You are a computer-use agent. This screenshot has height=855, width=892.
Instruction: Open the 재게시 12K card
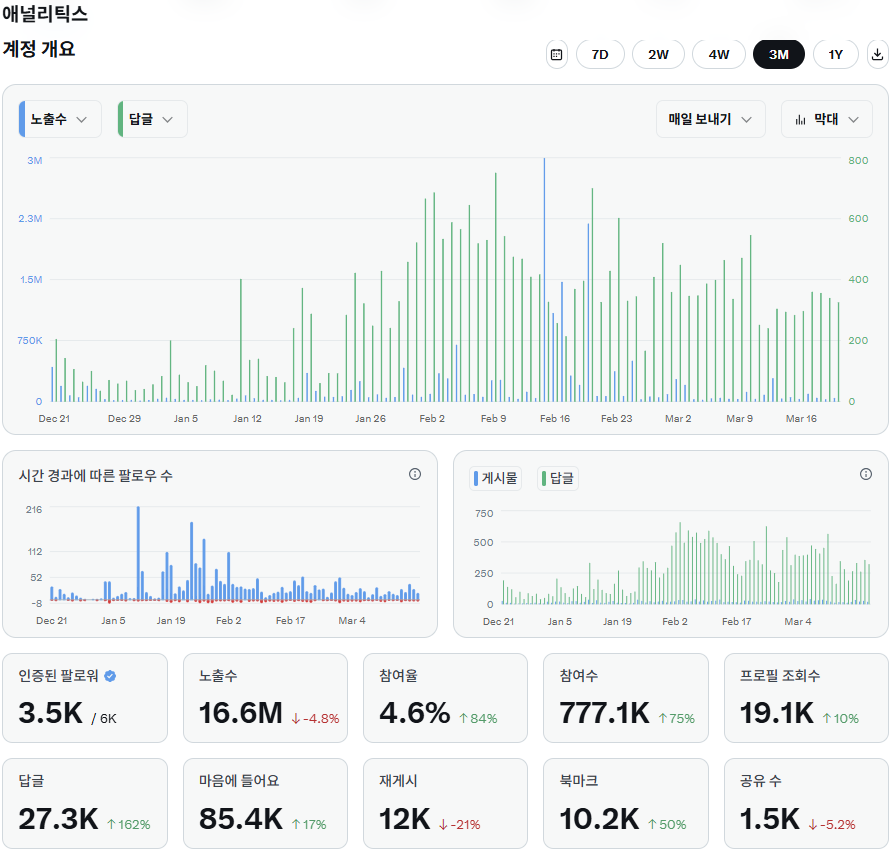(445, 803)
